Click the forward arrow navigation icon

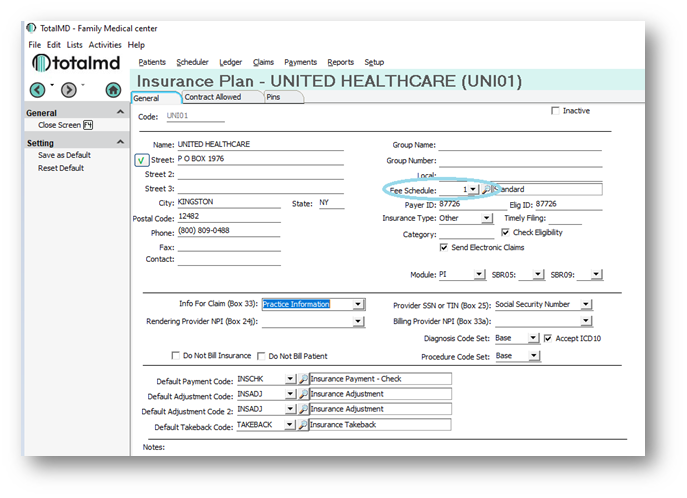pos(69,90)
